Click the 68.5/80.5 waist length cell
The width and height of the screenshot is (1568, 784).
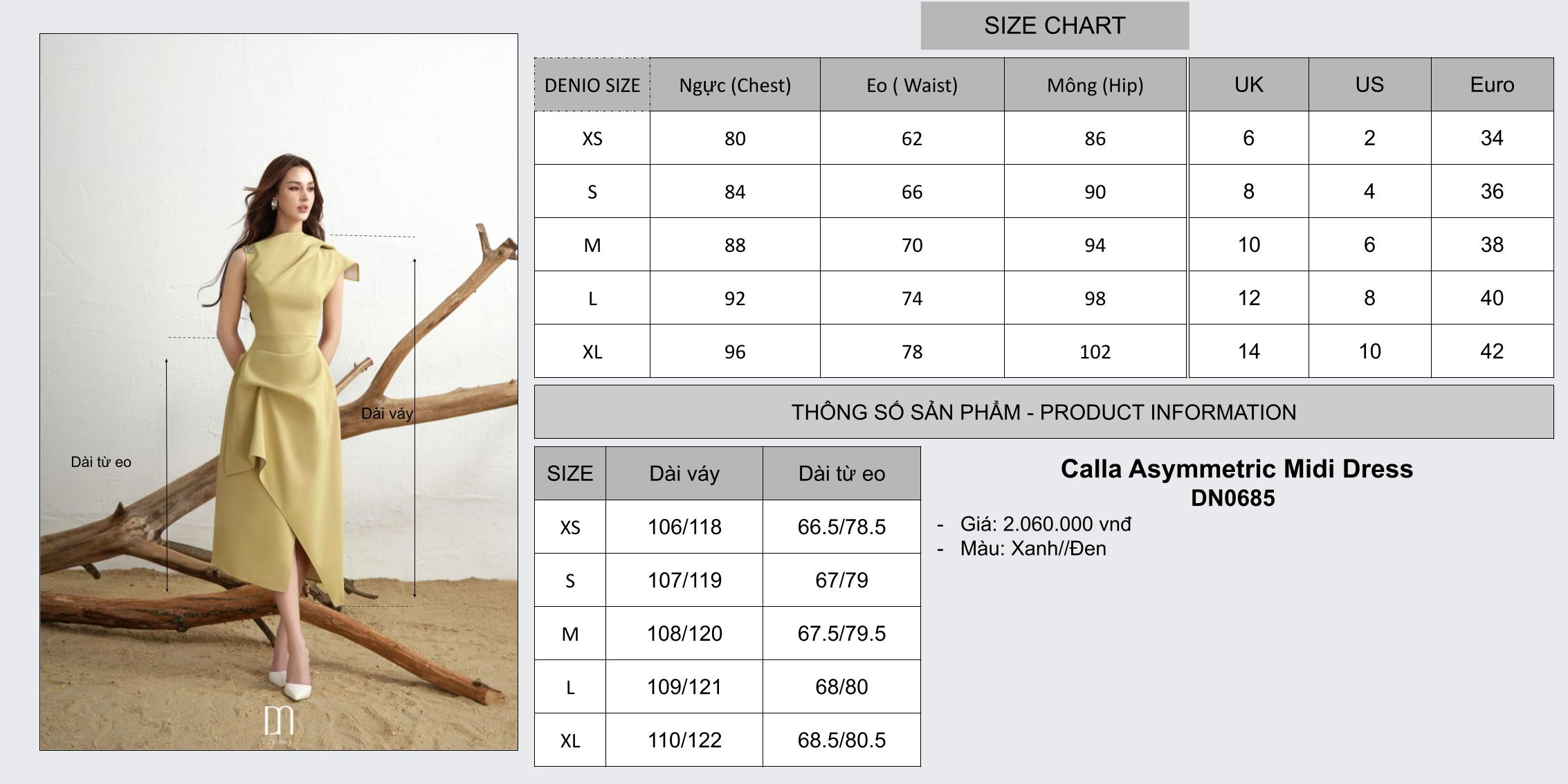coord(841,740)
